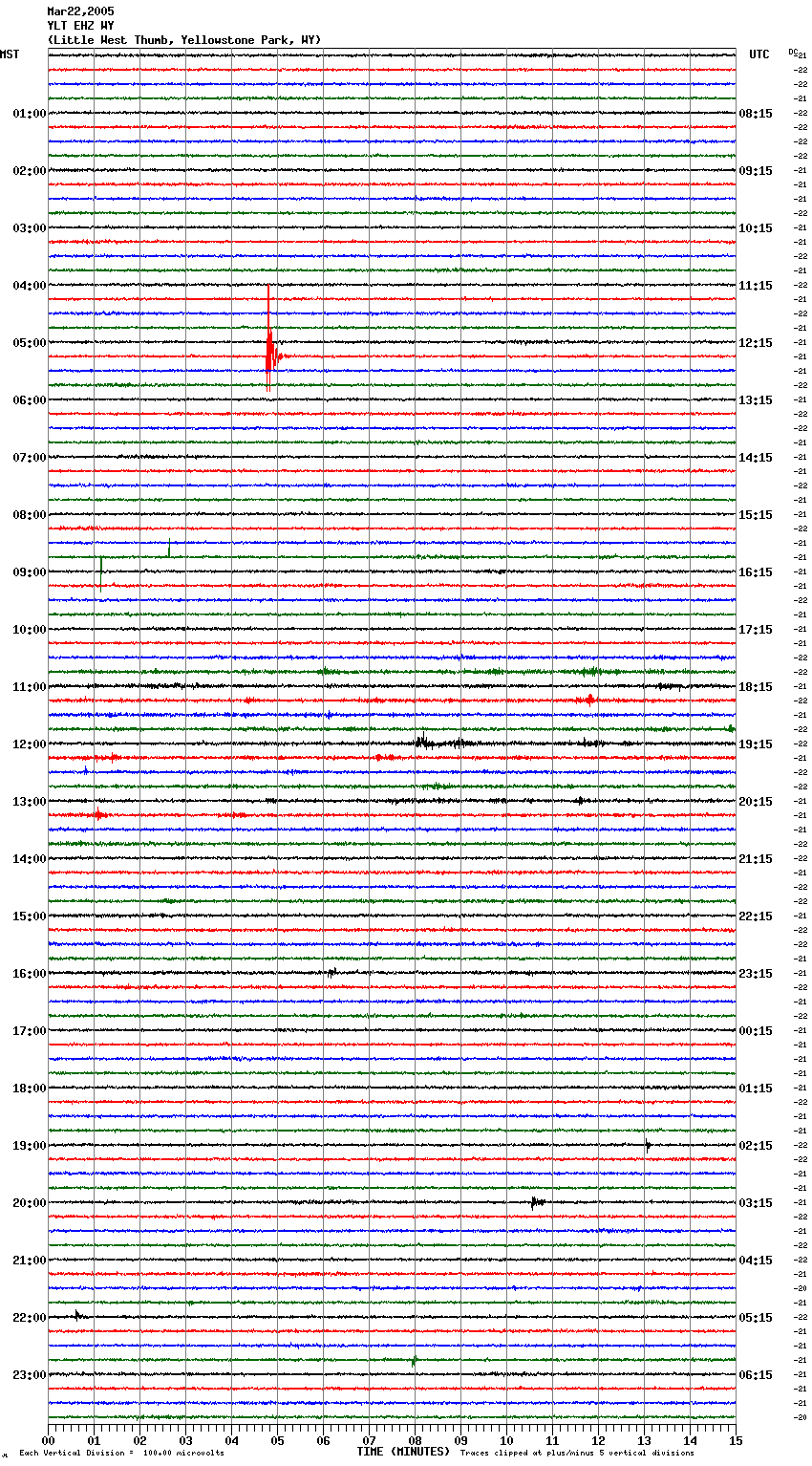Select the 13:00 MST hour label

(30, 802)
